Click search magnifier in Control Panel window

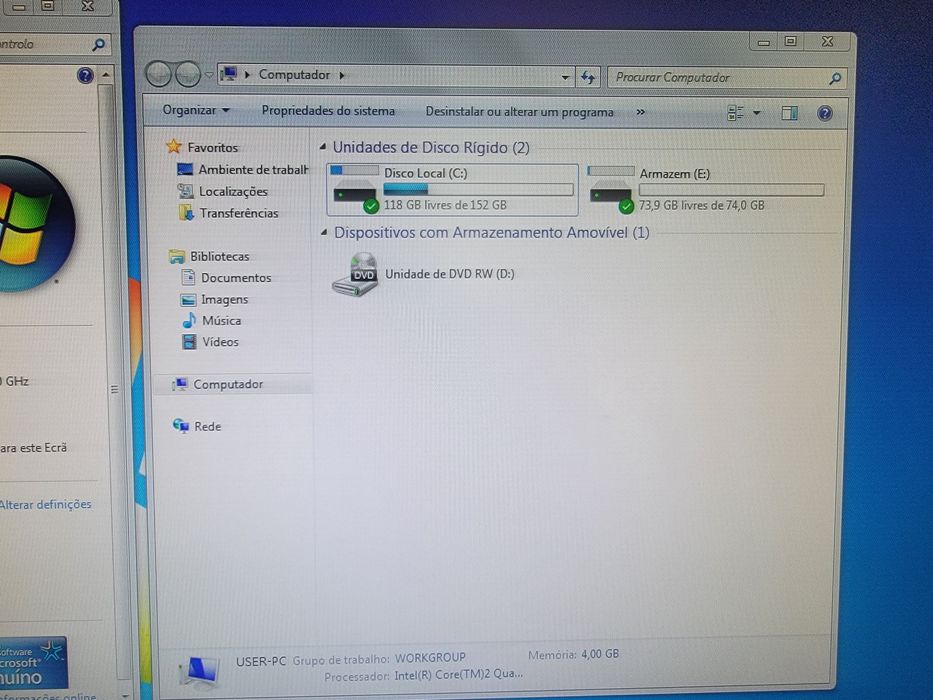click(98, 44)
